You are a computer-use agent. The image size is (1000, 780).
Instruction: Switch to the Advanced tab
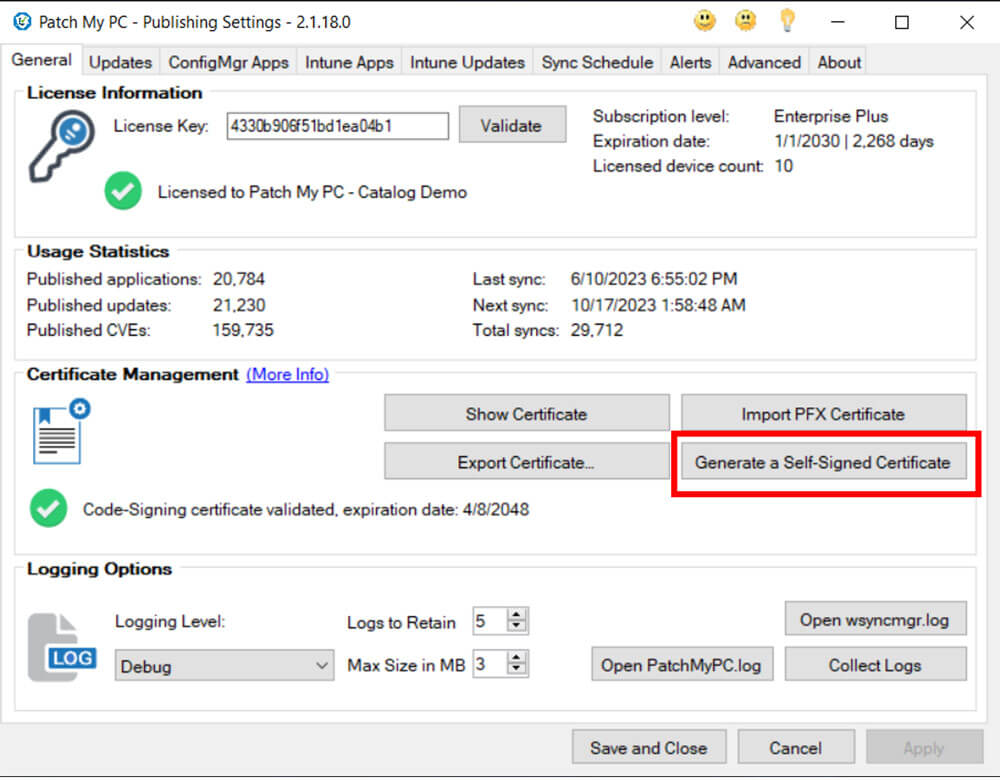(765, 63)
